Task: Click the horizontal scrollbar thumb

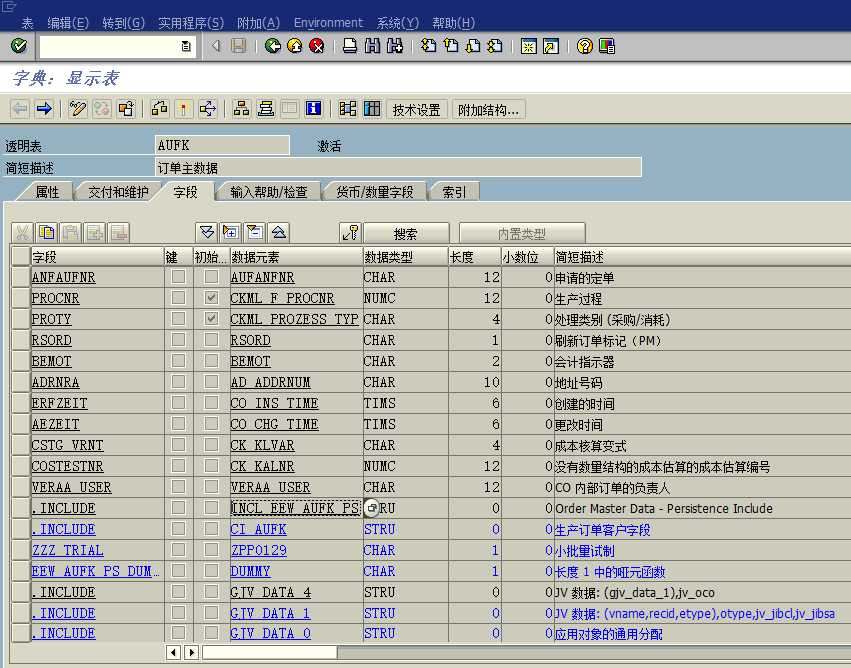Action: click(269, 652)
